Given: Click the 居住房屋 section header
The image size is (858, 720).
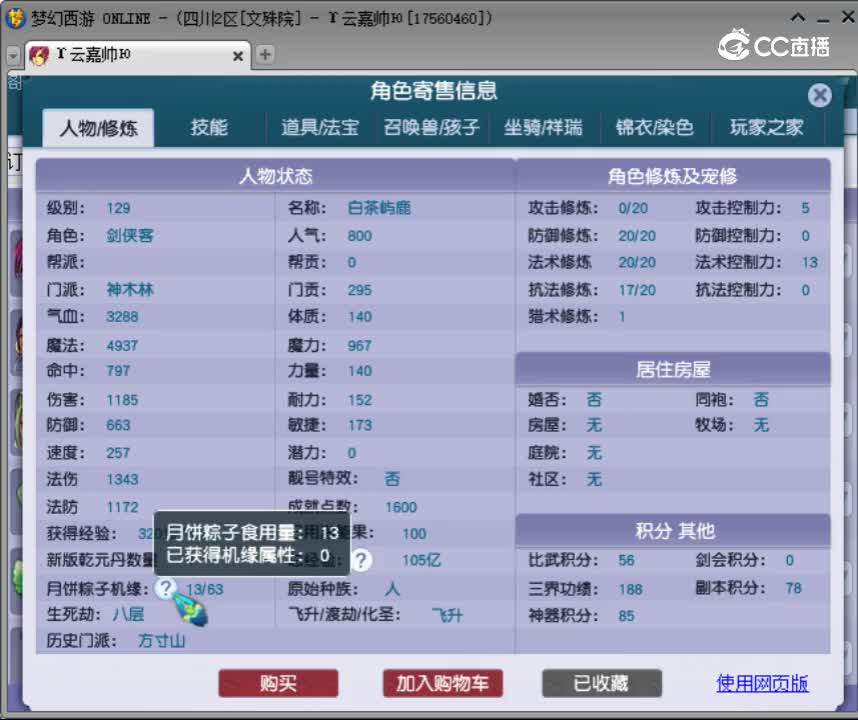Looking at the screenshot, I should click(x=673, y=369).
